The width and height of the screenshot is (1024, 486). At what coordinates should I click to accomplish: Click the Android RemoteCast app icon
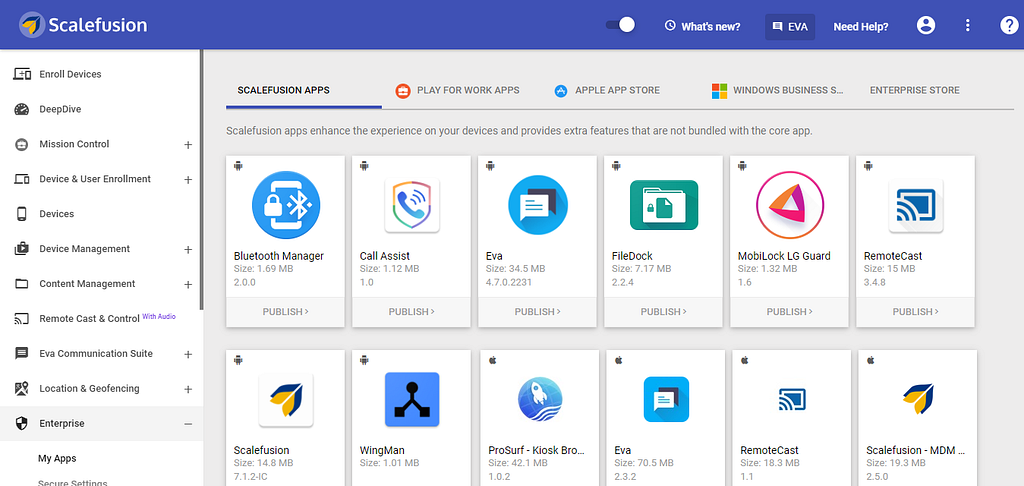916,205
